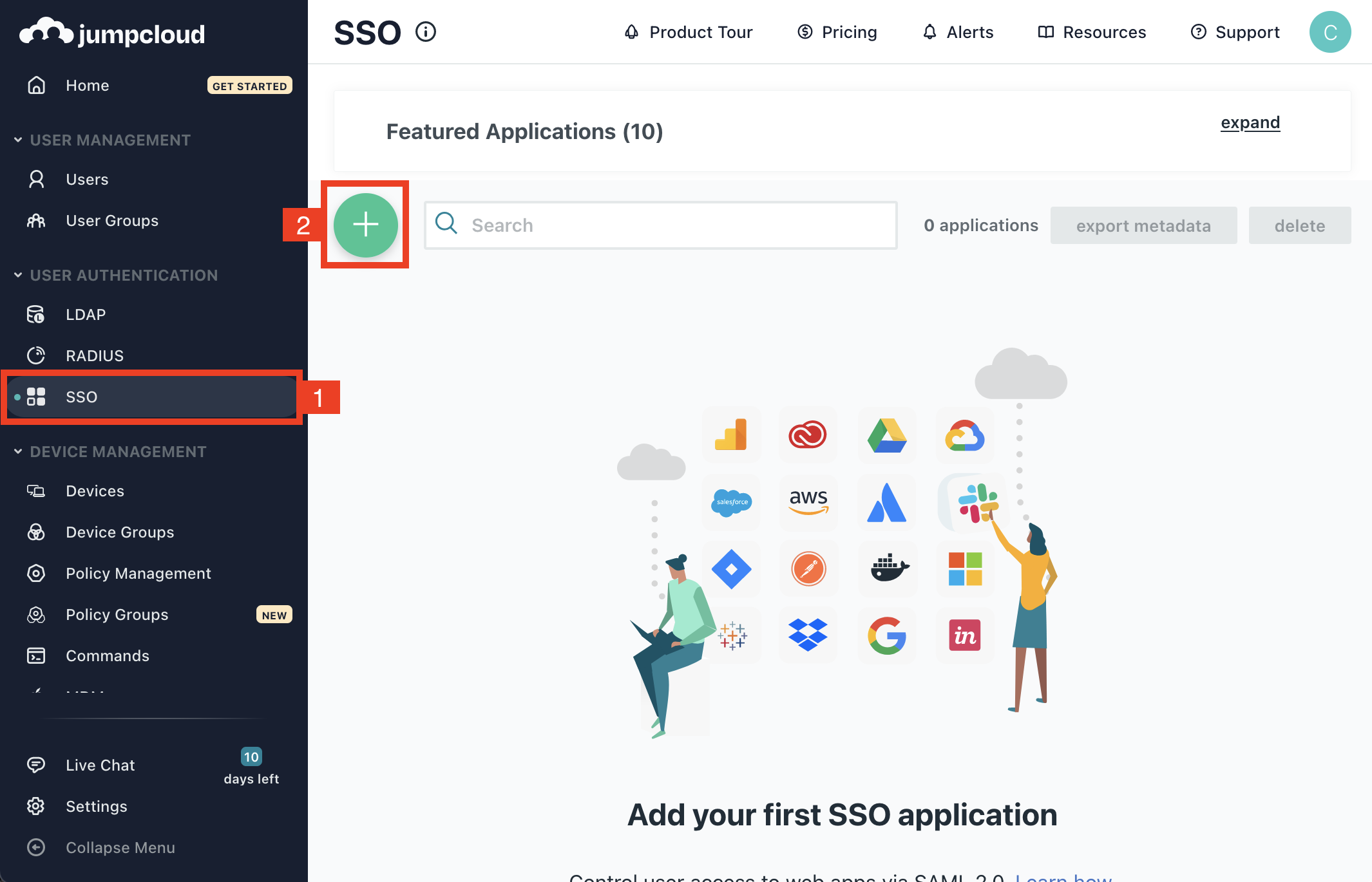Collapse the sidebar menu
The width and height of the screenshot is (1372, 882).
pos(120,848)
